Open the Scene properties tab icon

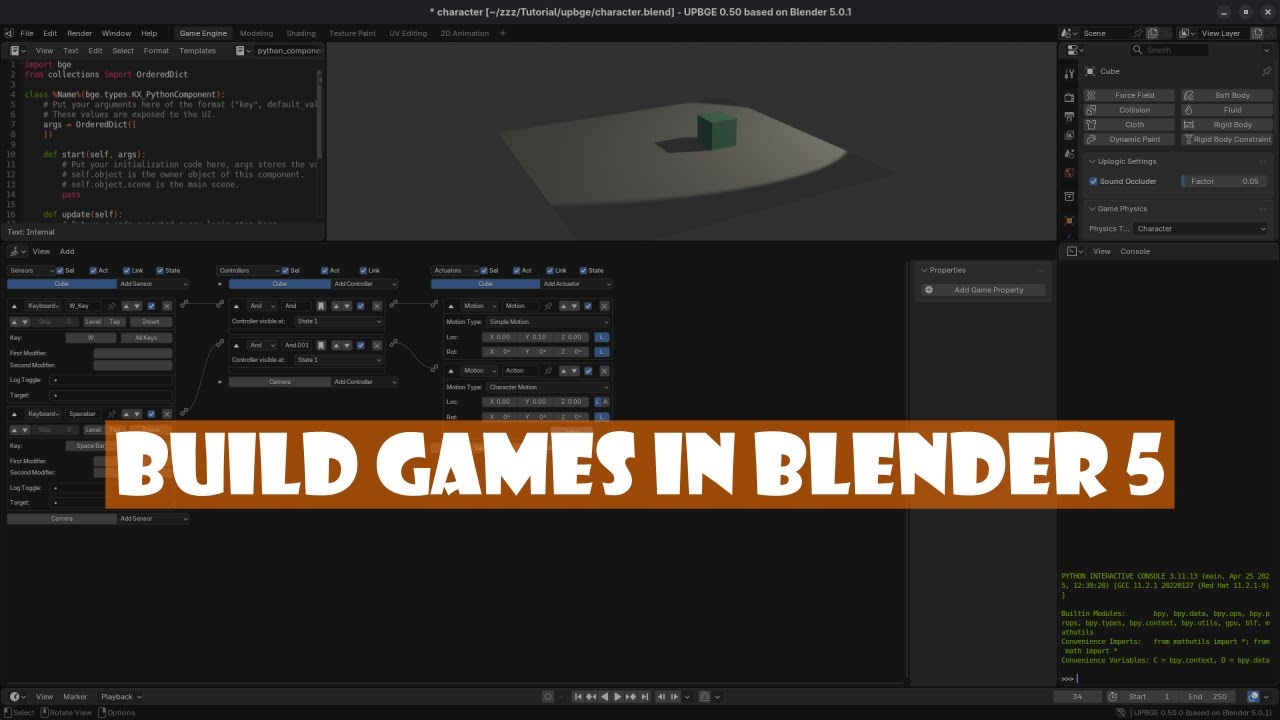click(1069, 154)
